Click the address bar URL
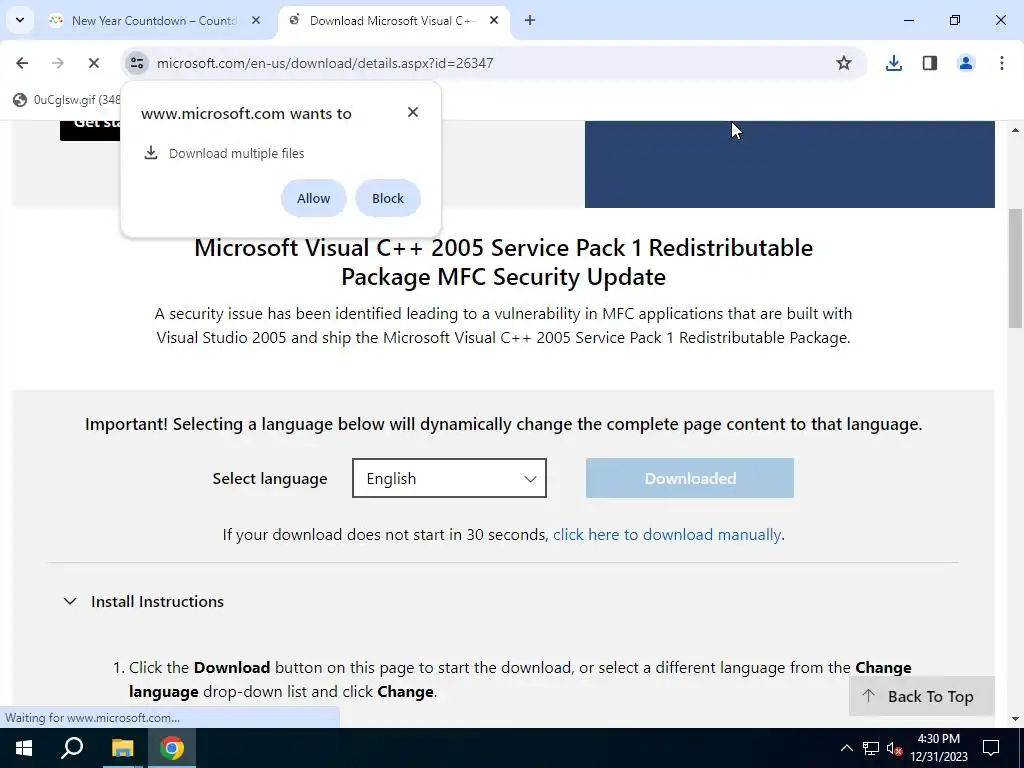 tap(325, 63)
